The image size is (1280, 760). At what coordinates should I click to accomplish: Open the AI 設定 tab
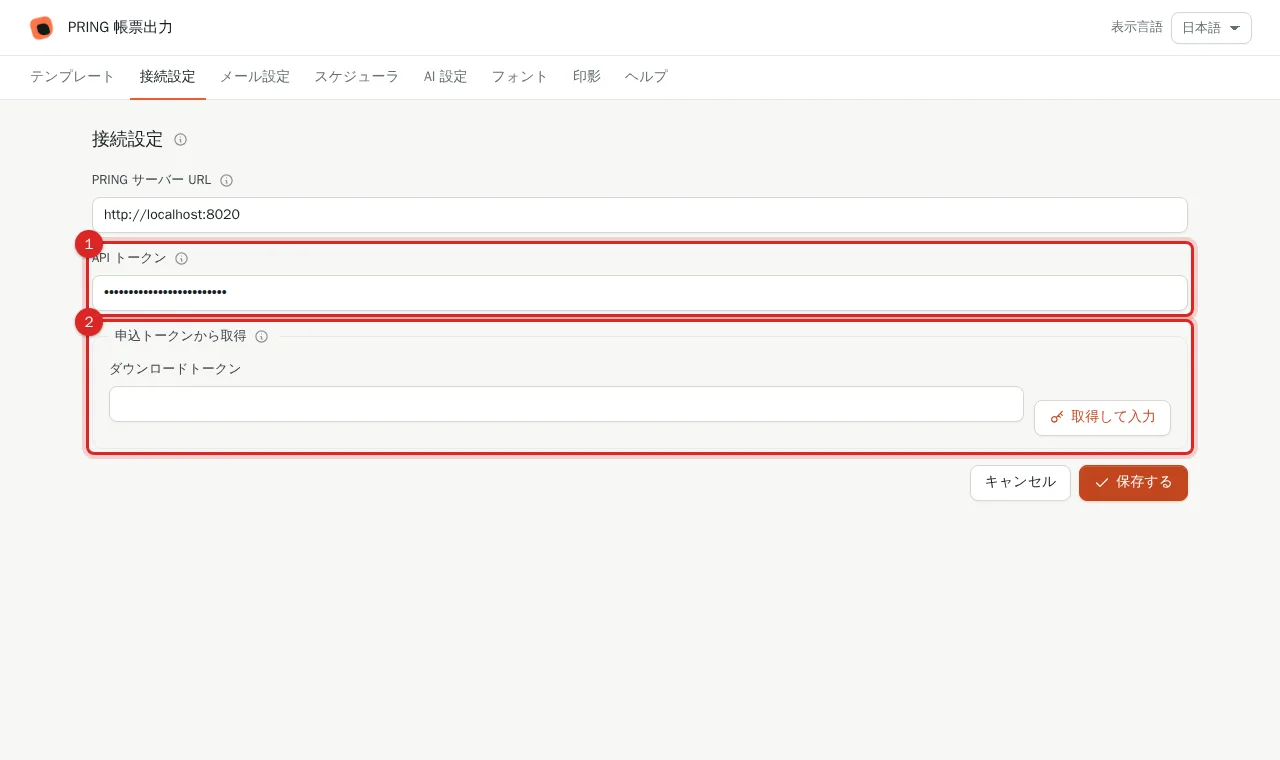445,77
